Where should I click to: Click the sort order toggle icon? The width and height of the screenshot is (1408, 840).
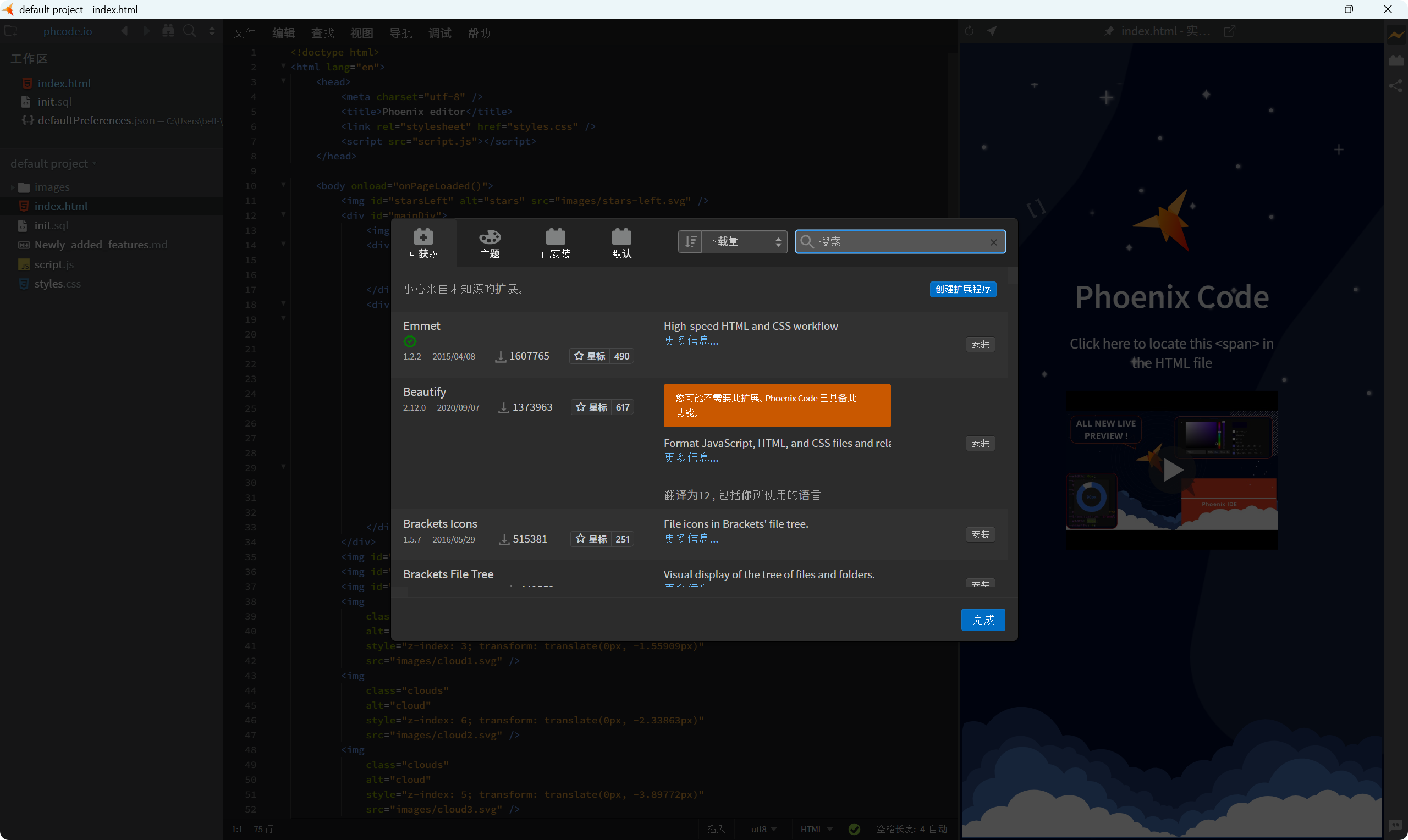(690, 242)
